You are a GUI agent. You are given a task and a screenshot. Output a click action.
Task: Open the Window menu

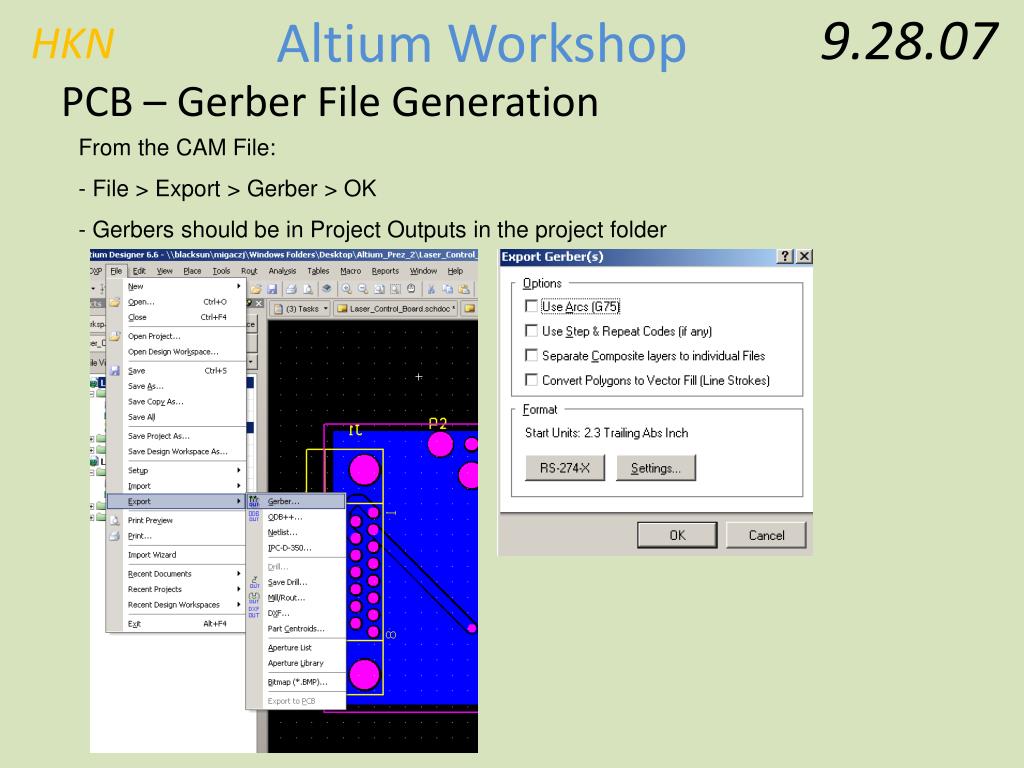tap(423, 271)
